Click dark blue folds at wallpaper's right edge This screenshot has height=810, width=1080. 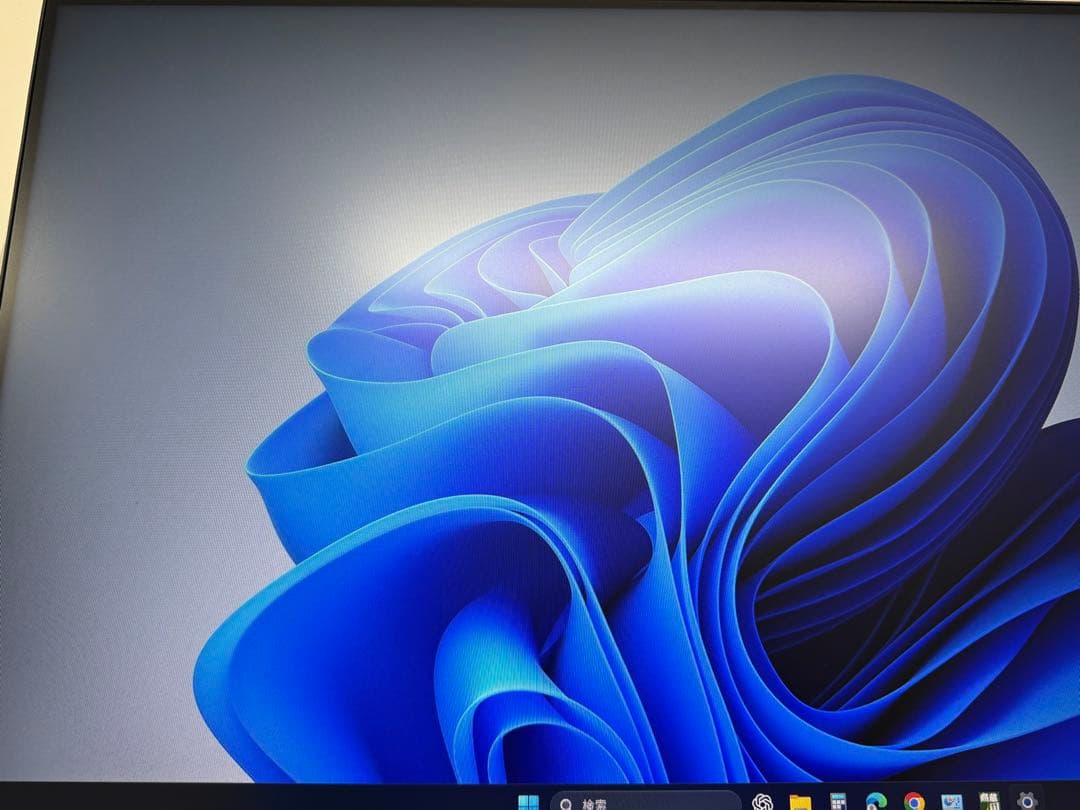[x=1040, y=560]
